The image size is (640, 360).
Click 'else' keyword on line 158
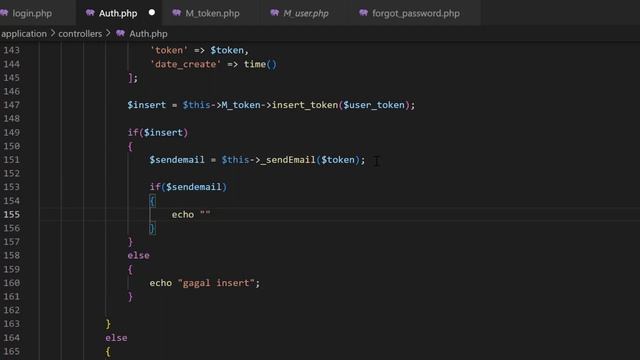pos(138,256)
